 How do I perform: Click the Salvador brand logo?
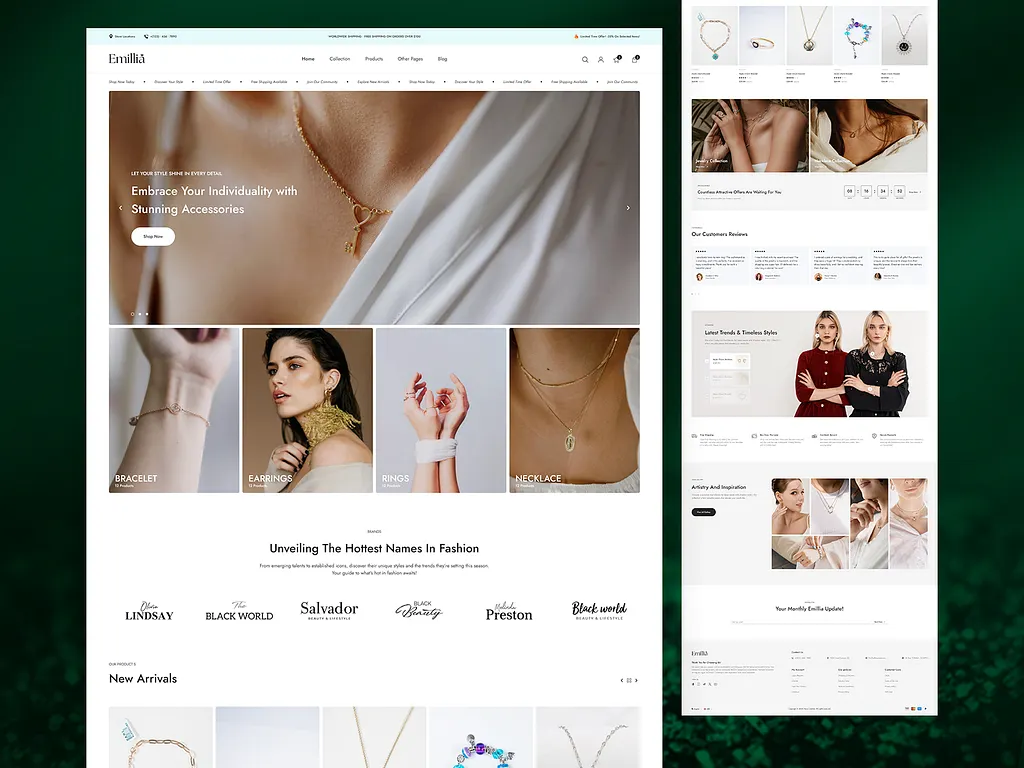pyautogui.click(x=329, y=610)
